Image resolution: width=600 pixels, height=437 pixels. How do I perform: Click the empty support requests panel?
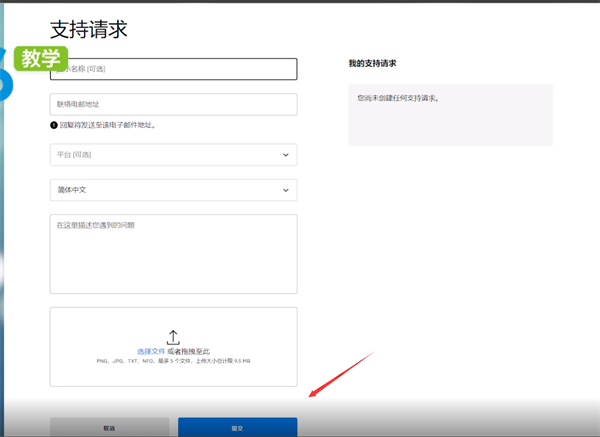[x=450, y=115]
